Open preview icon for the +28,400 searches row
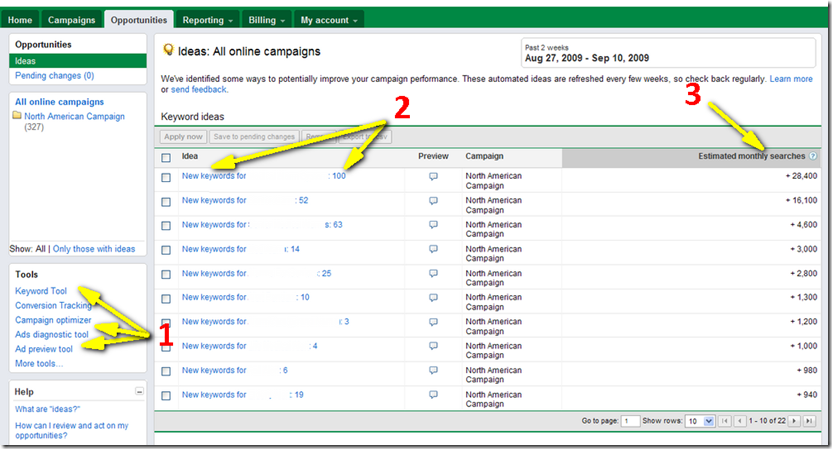The height and width of the screenshot is (449, 832). click(434, 176)
